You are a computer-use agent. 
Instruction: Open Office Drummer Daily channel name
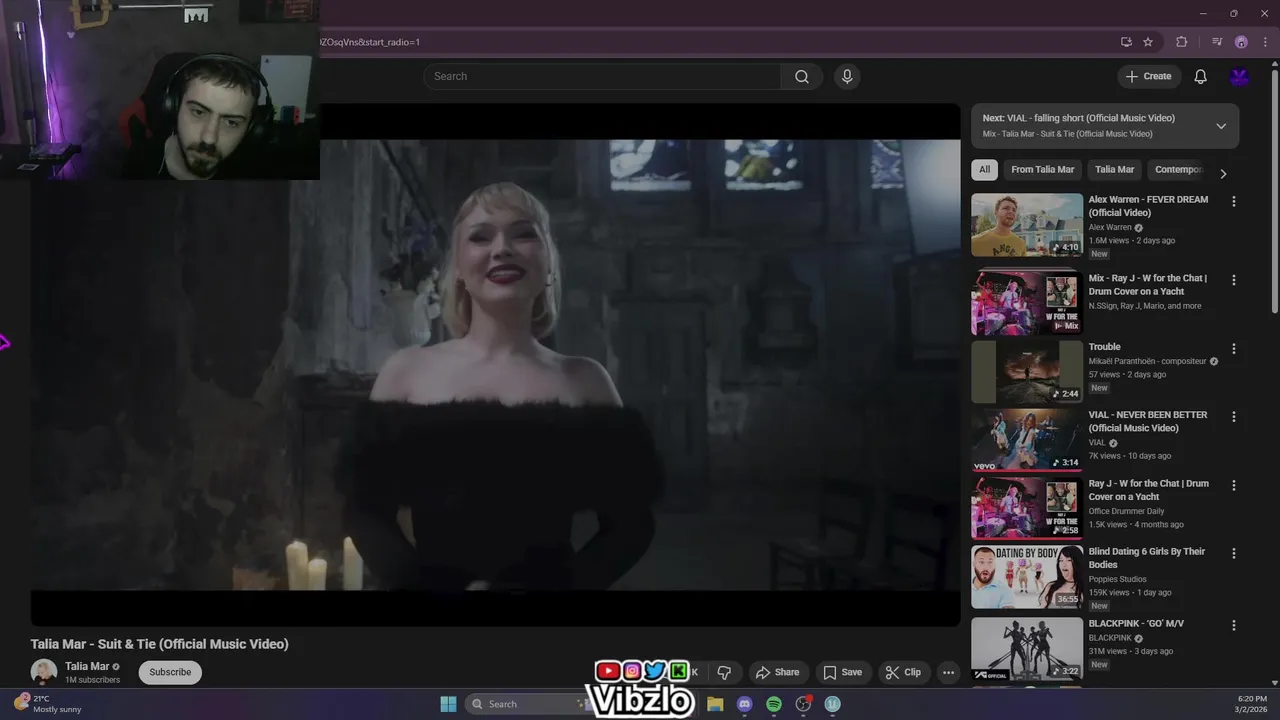1127,511
